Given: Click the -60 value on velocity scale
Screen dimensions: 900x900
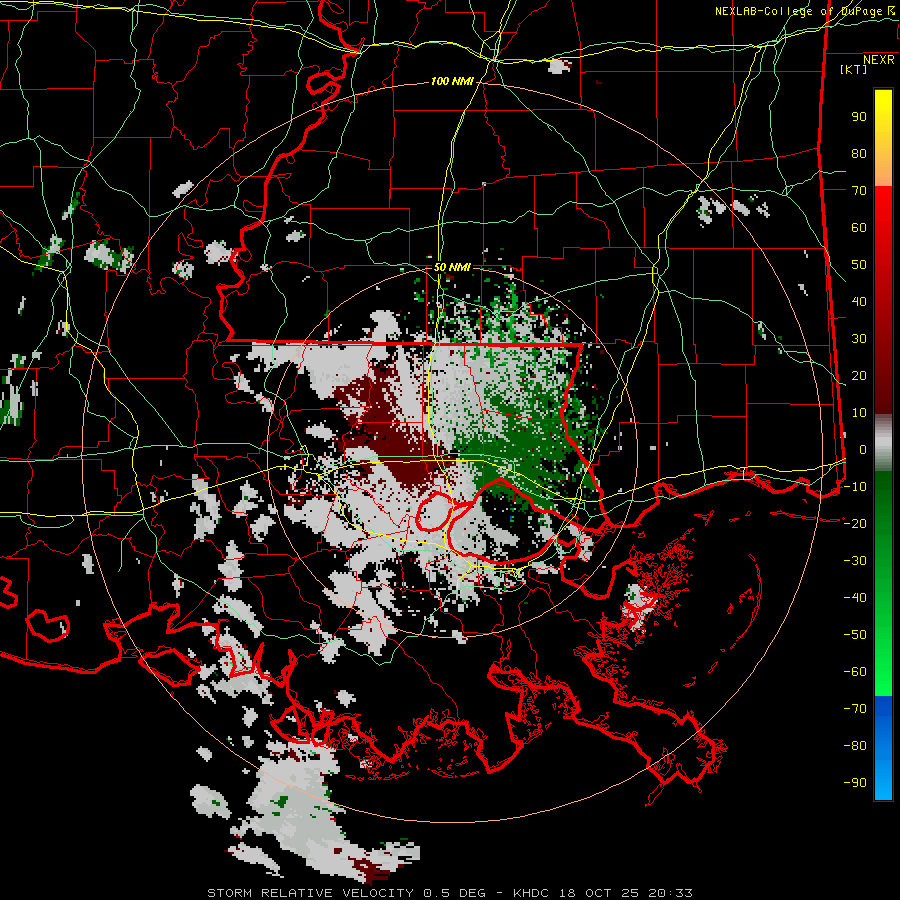Looking at the screenshot, I should coord(855,672).
